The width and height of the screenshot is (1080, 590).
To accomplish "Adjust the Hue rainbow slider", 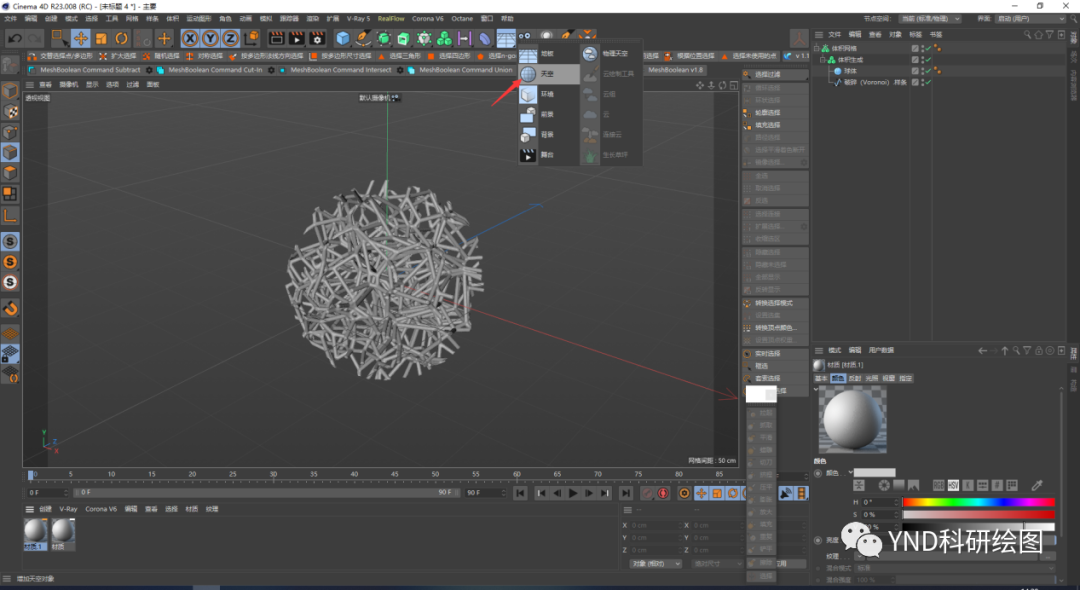I will [x=978, y=503].
